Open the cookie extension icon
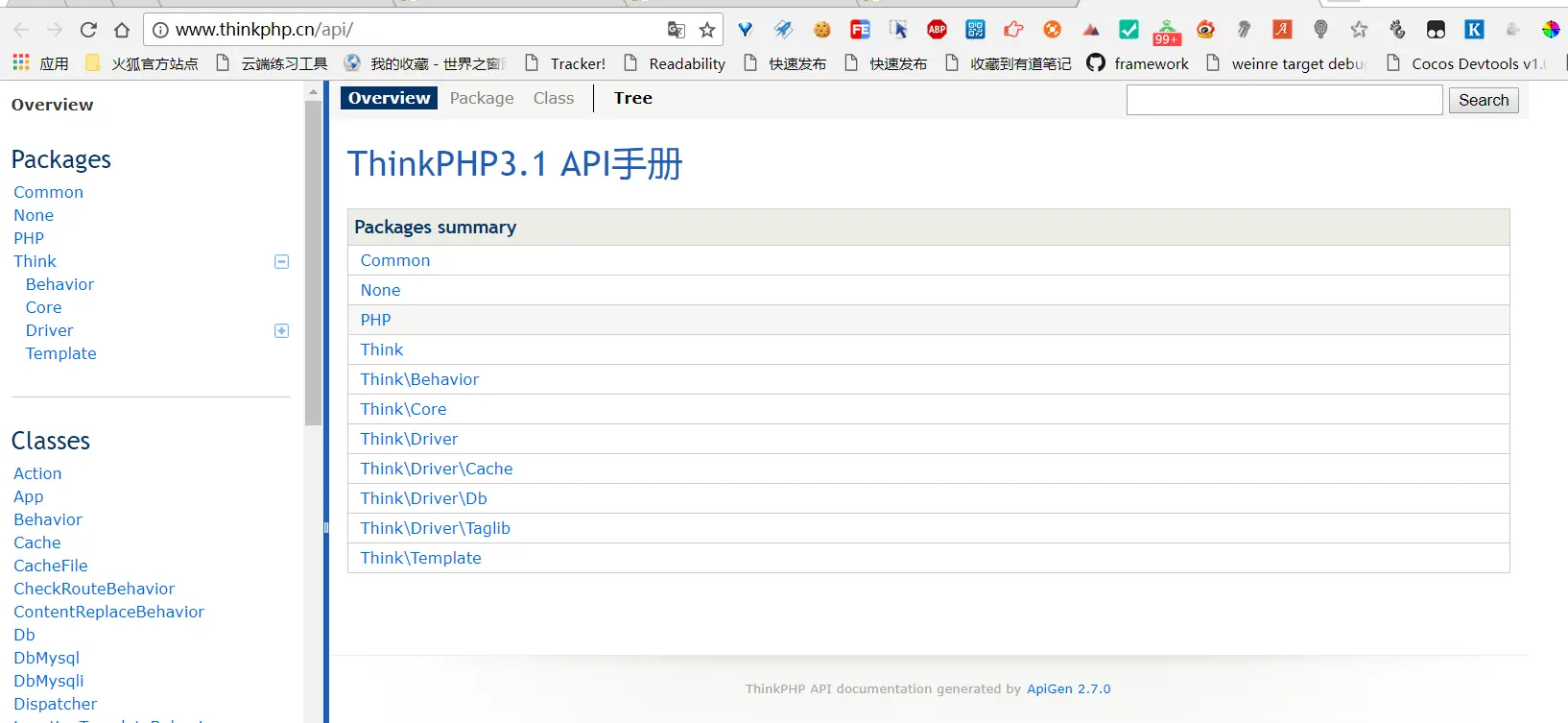Image resolution: width=1568 pixels, height=723 pixels. click(822, 30)
